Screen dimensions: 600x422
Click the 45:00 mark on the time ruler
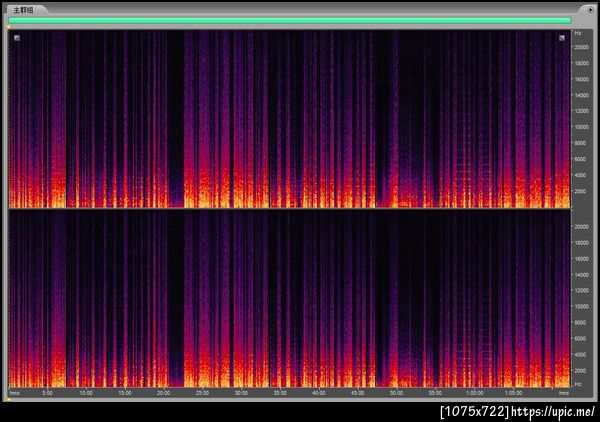point(358,393)
